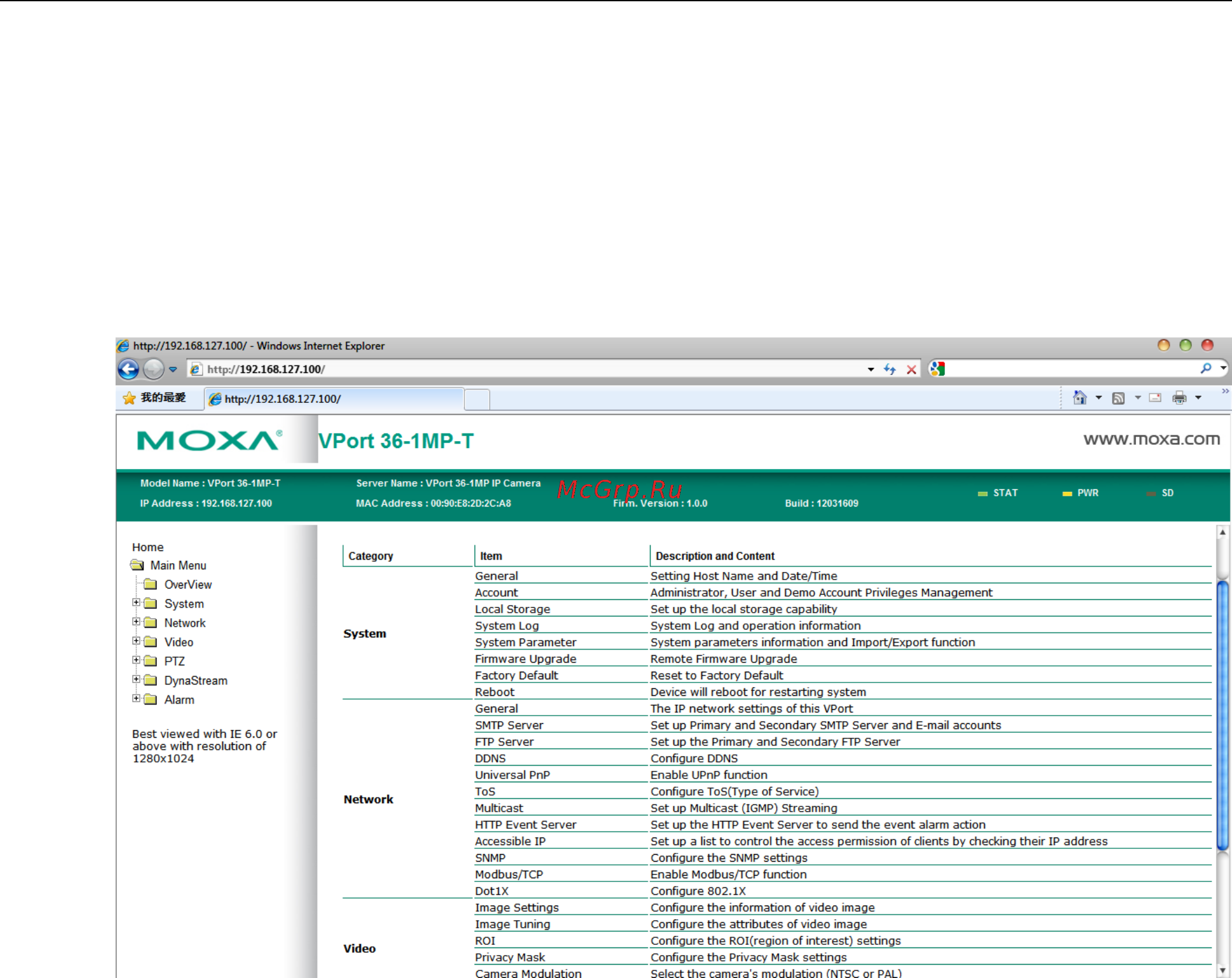Click the PTZ folder icon
The image size is (1232, 978).
[x=151, y=660]
